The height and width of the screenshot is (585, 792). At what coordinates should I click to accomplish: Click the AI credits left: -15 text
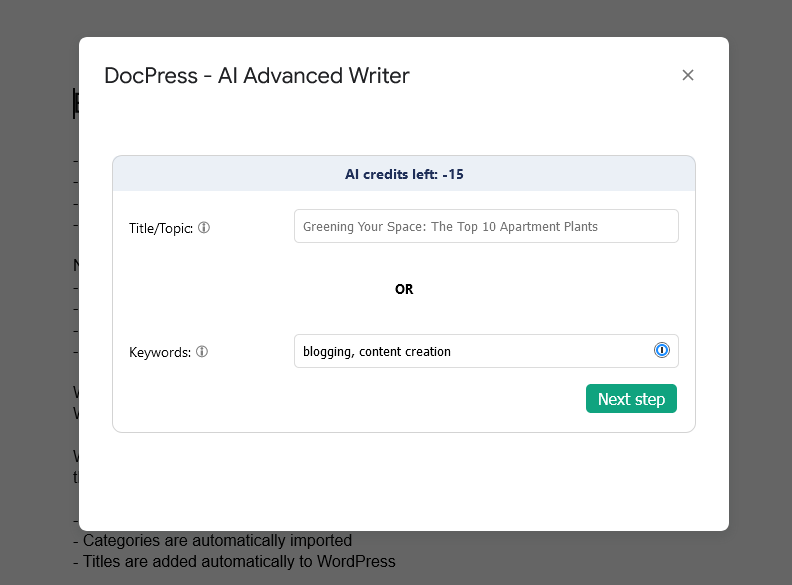tap(404, 174)
